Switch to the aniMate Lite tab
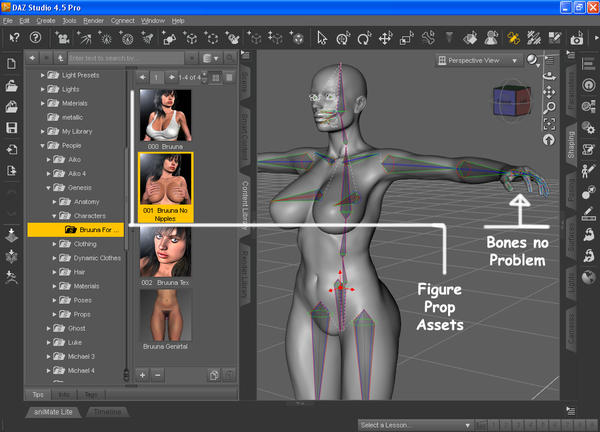This screenshot has width=600, height=432. (53, 412)
